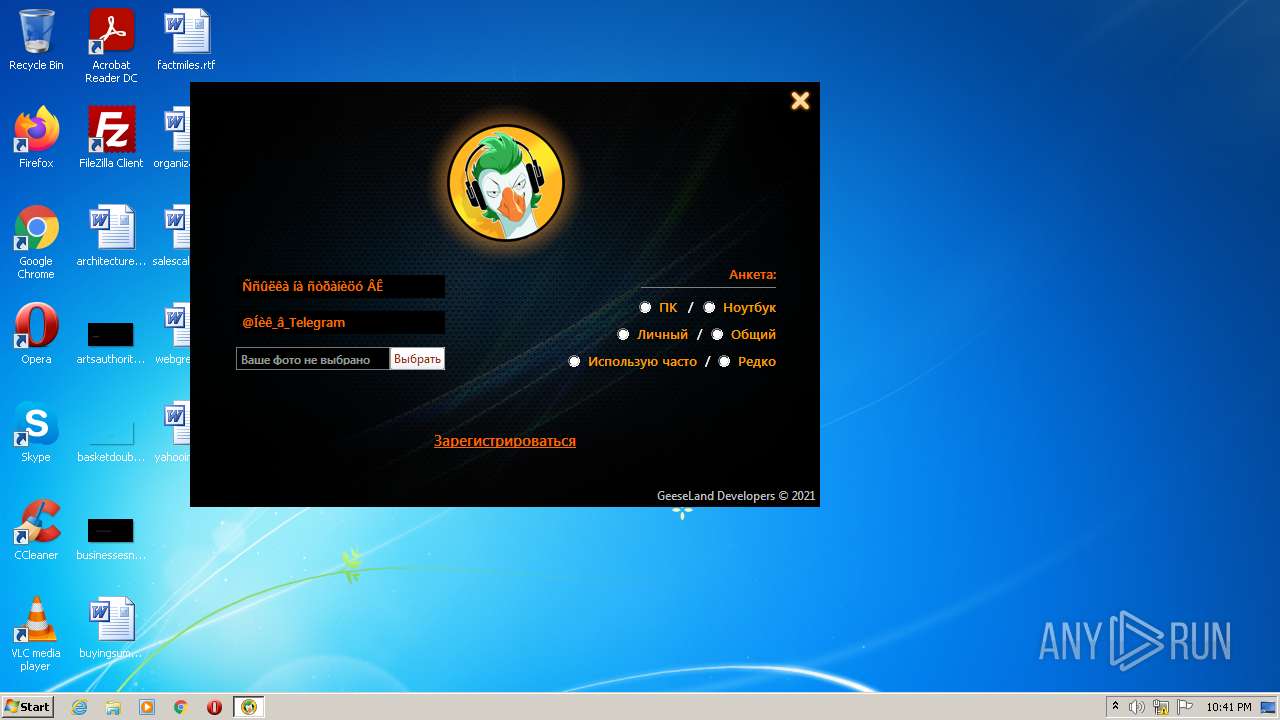Screen dimensions: 1280x720
Task: Launch Internet Explorer from taskbar
Action: click(x=79, y=707)
